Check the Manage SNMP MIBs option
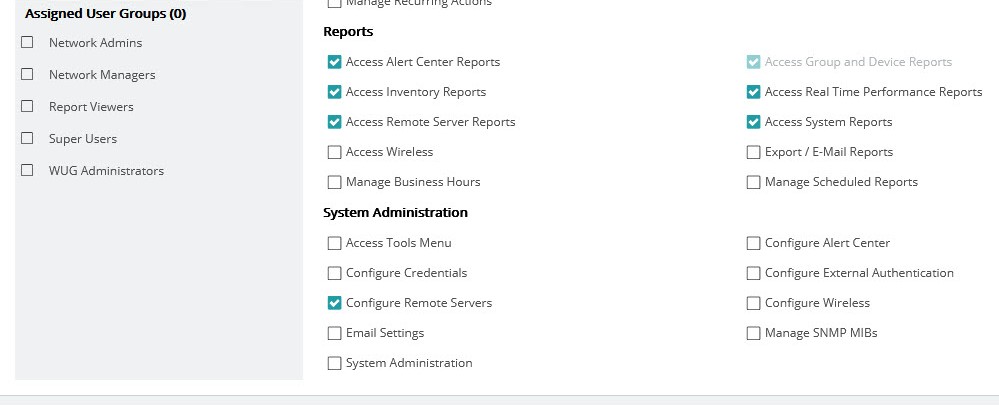 (753, 333)
